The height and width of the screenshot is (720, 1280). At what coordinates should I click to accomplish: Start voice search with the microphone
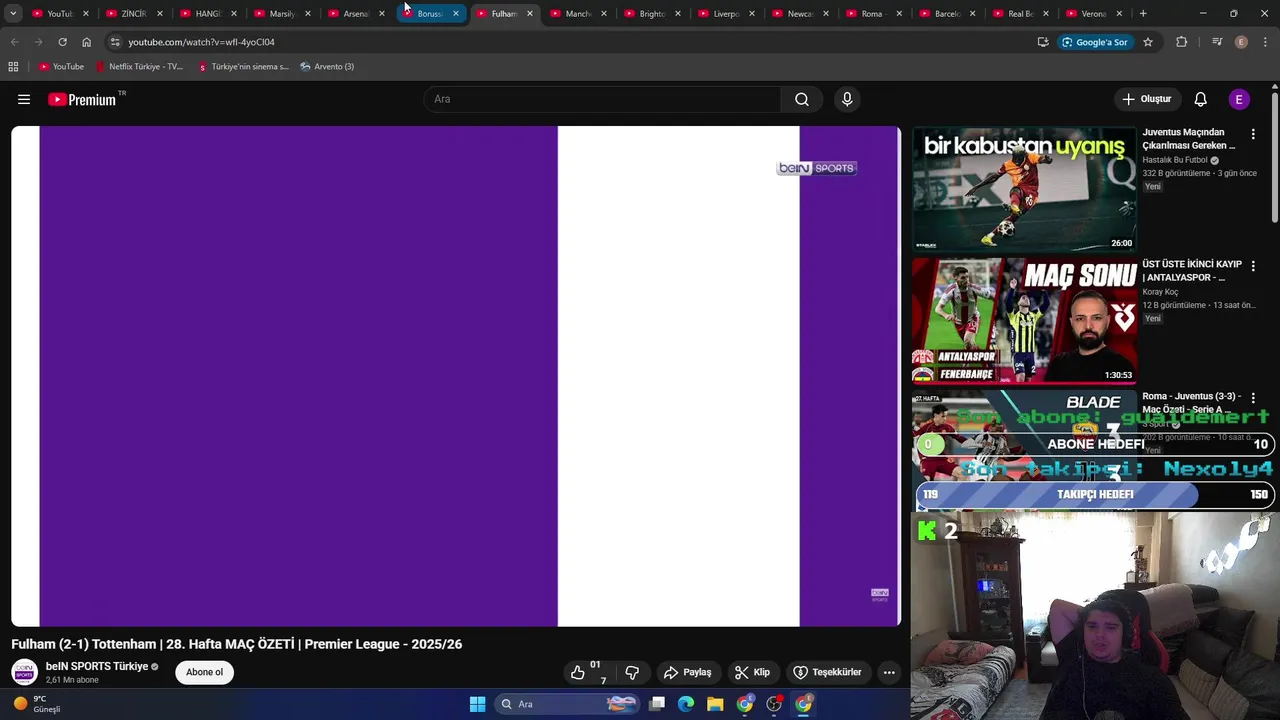(847, 99)
